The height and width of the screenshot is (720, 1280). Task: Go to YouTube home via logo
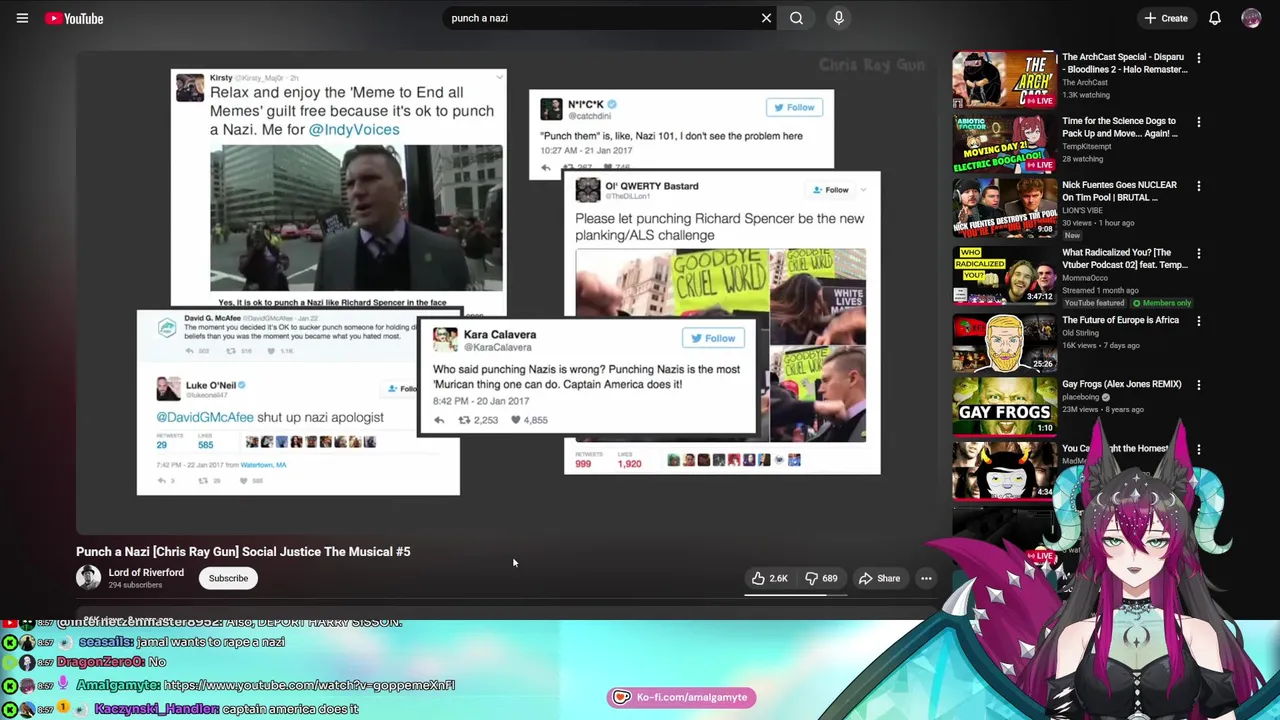74,18
